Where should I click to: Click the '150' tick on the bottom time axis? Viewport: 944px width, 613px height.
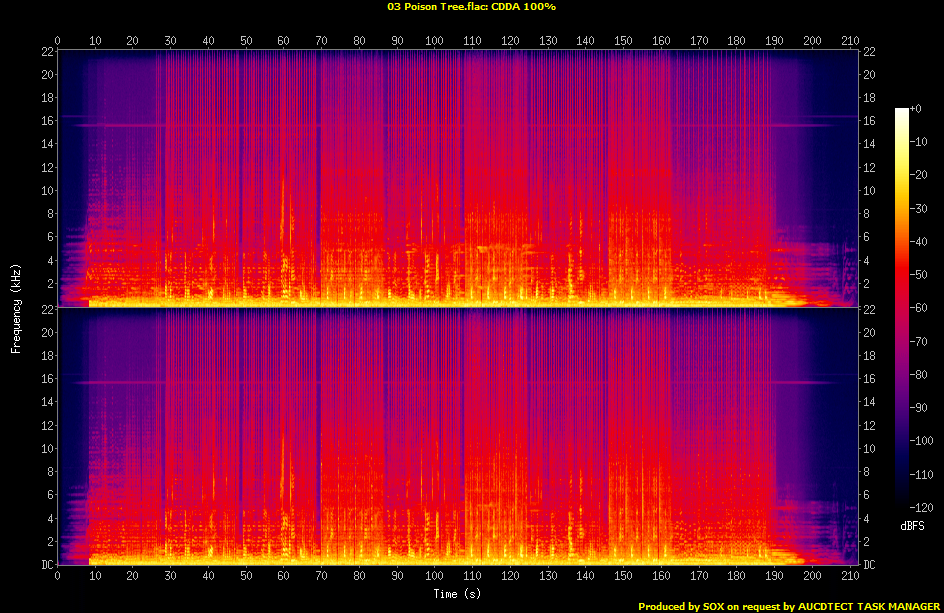[x=623, y=576]
